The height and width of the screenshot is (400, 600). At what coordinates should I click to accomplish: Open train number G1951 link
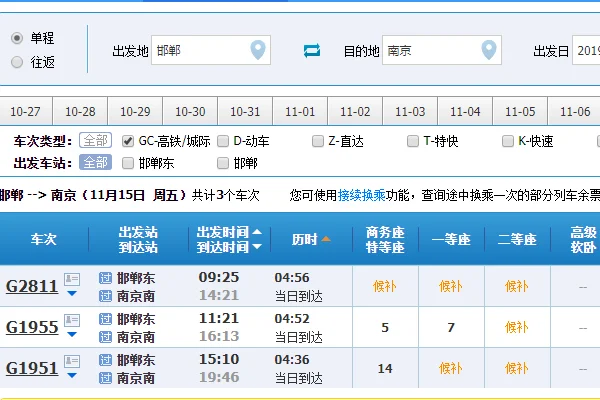click(32, 368)
